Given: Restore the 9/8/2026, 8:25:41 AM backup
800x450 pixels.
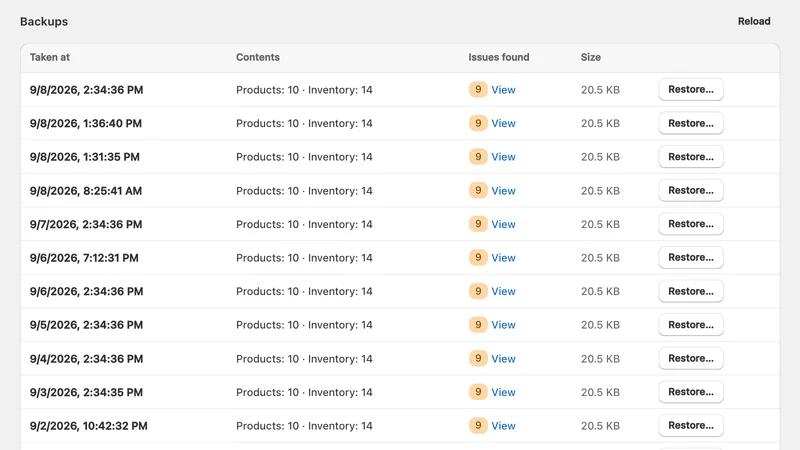Looking at the screenshot, I should (691, 190).
